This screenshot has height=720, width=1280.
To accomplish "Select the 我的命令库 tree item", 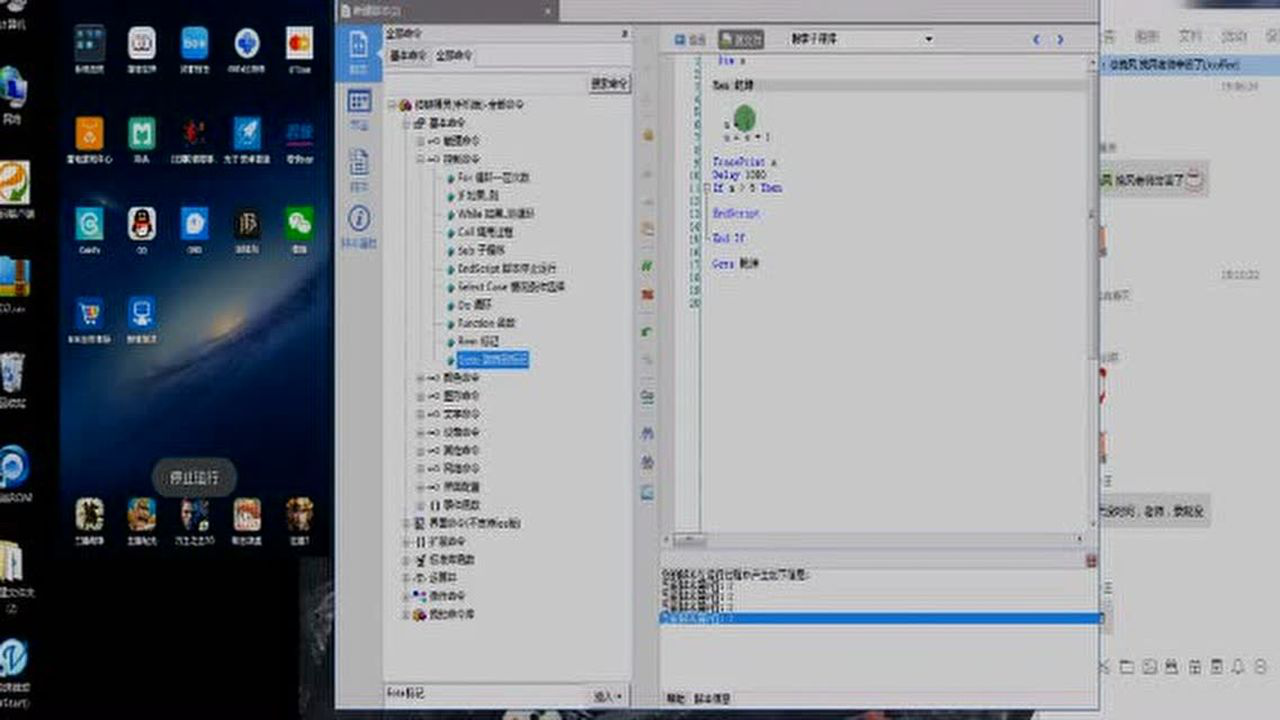I will [451, 614].
